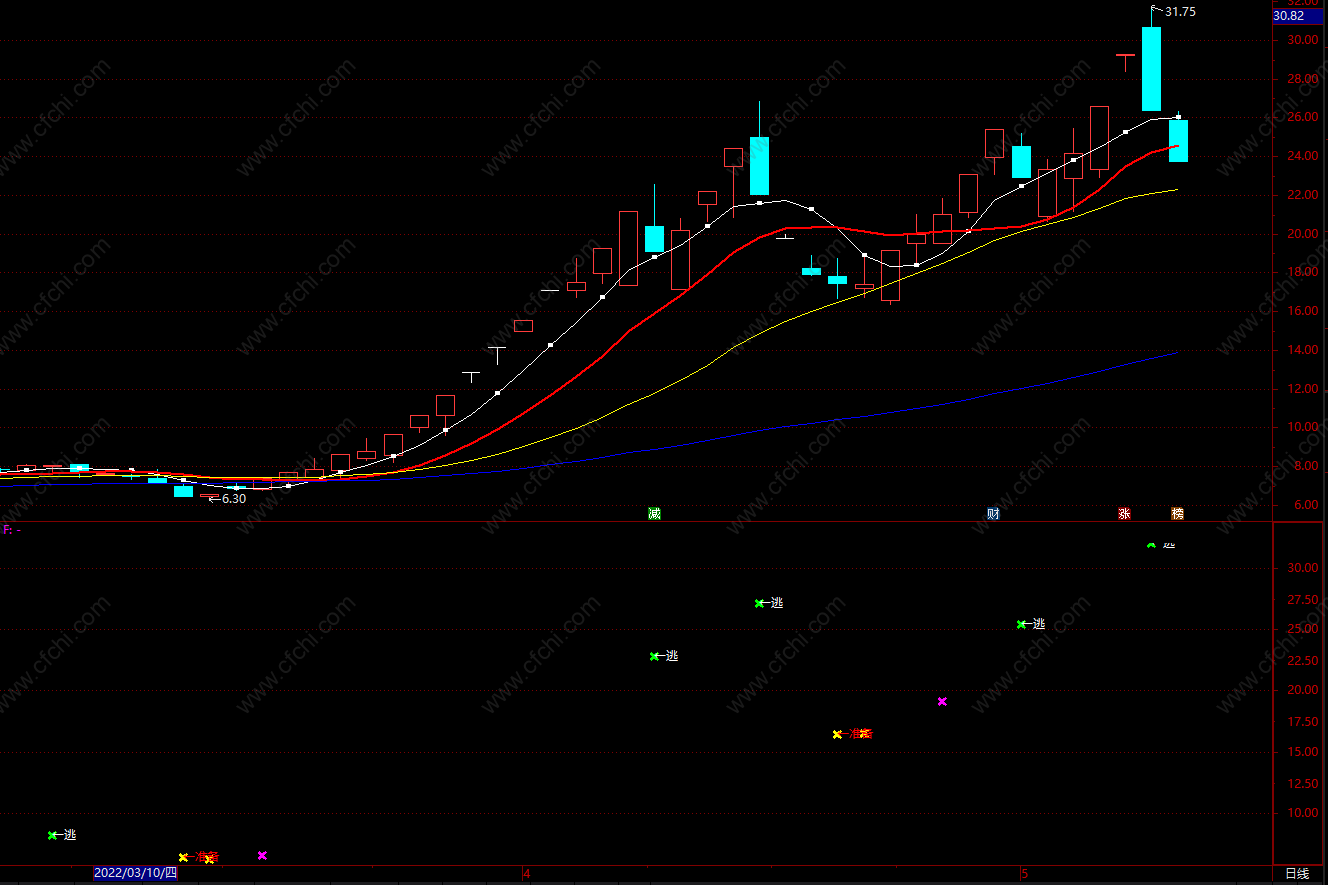The width and height of the screenshot is (1328, 885).
Task: Click the month 5 marker on time axis
Action: (1024, 874)
